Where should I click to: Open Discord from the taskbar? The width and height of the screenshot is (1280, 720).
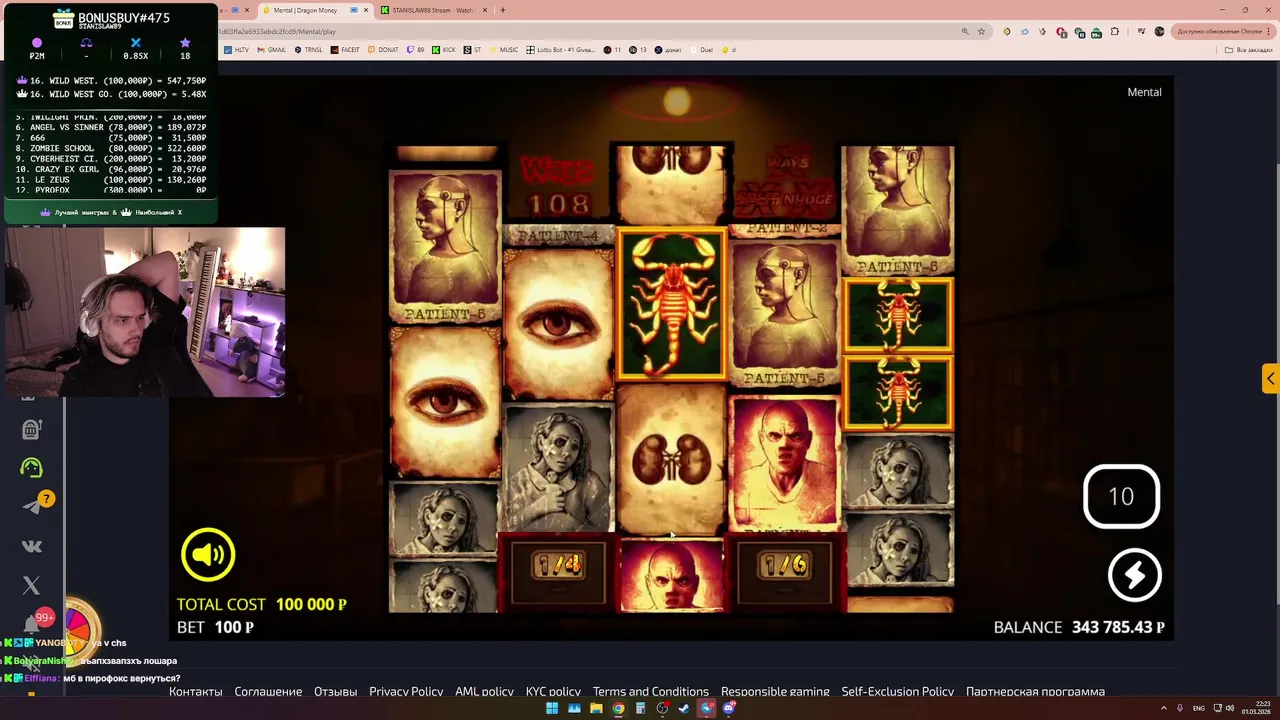(x=729, y=708)
